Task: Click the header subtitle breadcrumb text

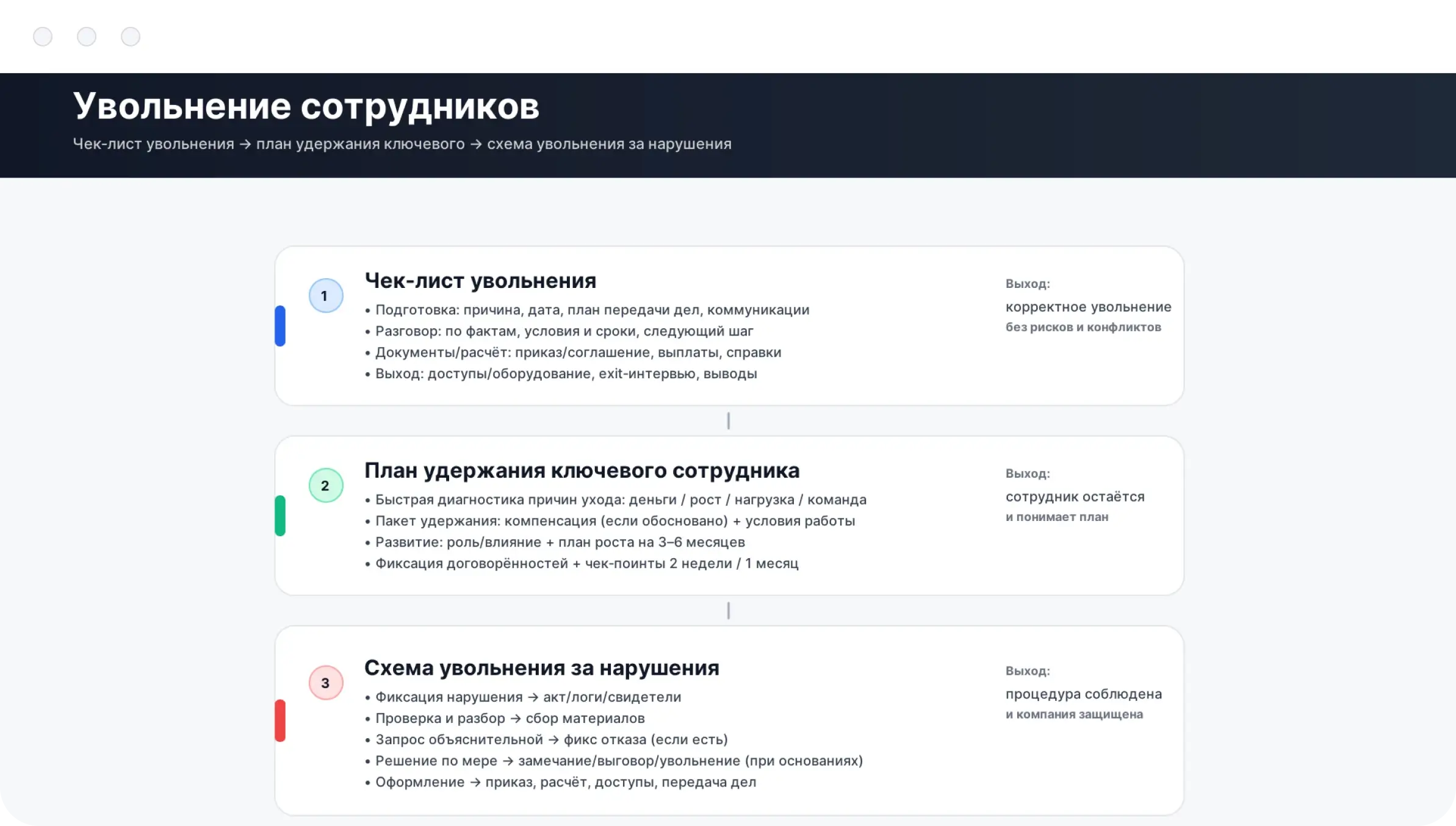Action: [402, 144]
